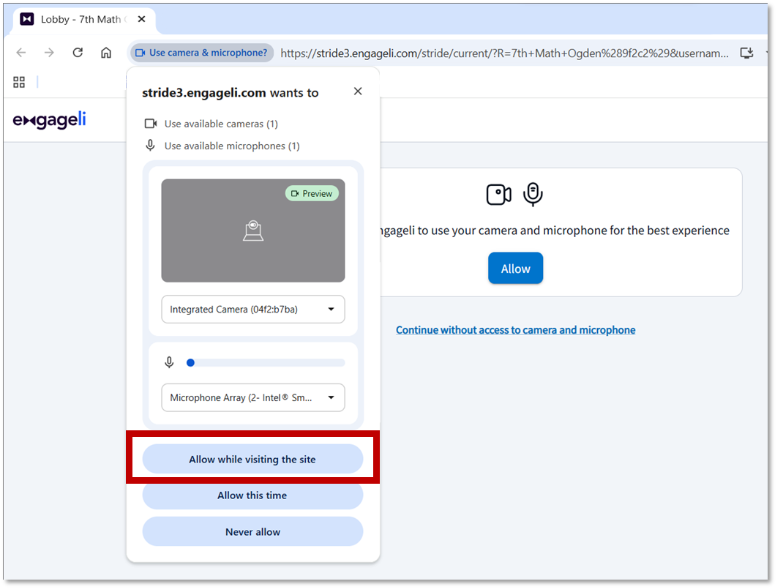
Task: Open the apps grid icon in bookmarks bar
Action: pyautogui.click(x=19, y=82)
